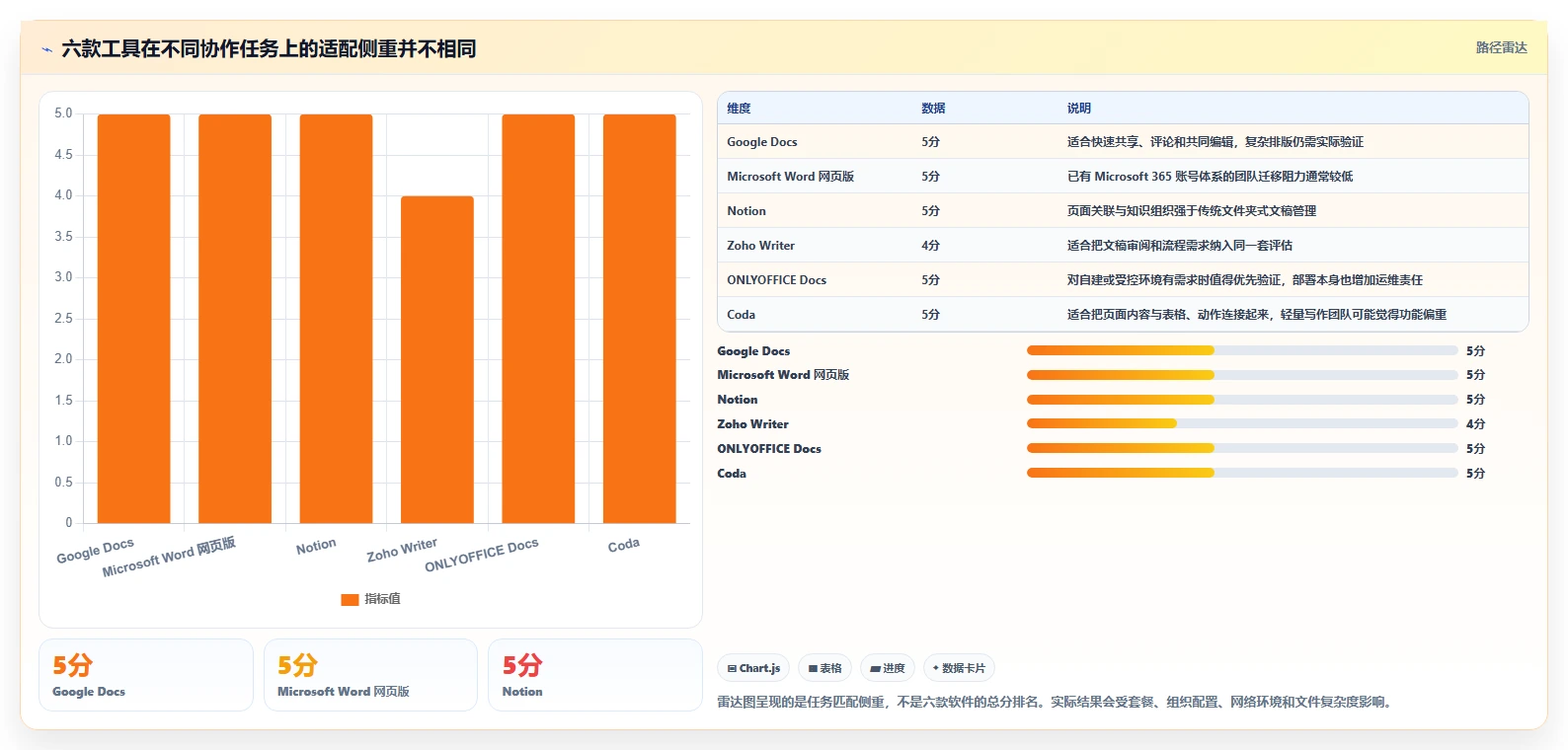Click the Google Docs cell in the table
Image resolution: width=1568 pixels, height=750 pixels.
pos(762,142)
